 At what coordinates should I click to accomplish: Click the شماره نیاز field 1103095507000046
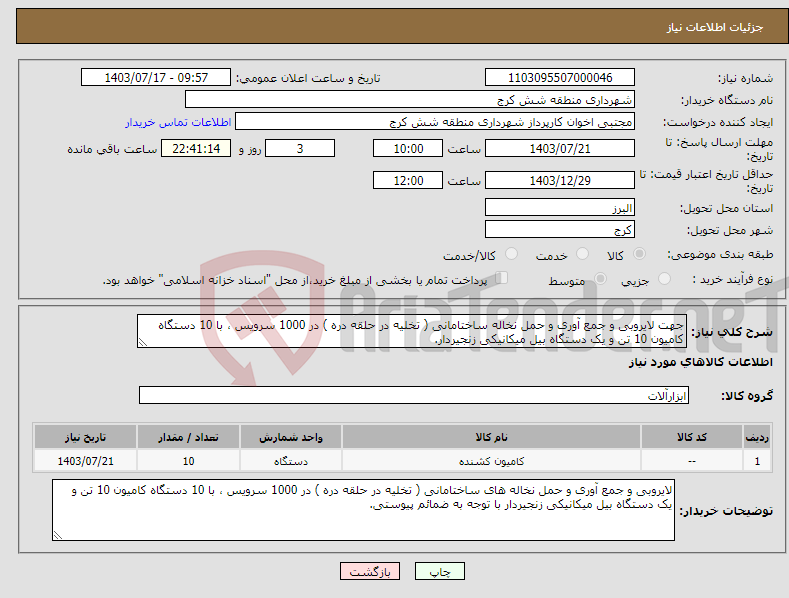[x=560, y=78]
